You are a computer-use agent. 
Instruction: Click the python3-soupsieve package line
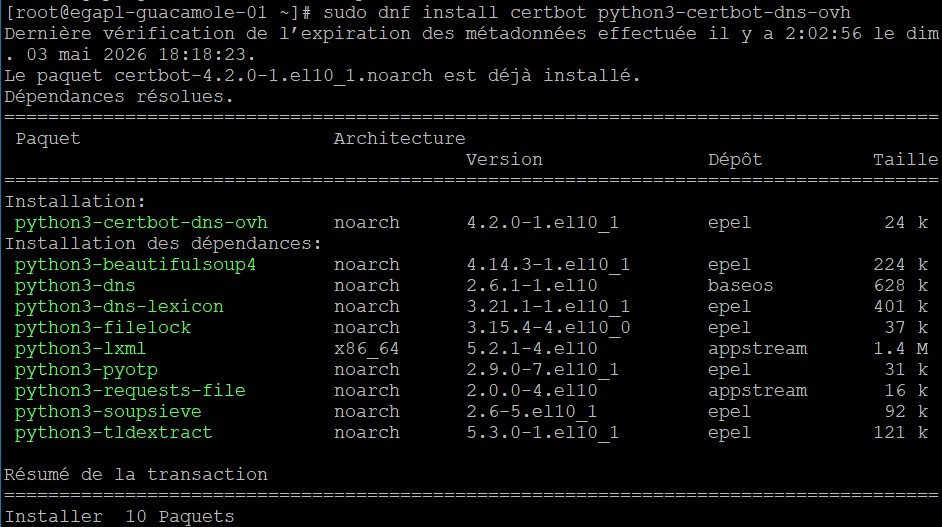coord(472,412)
